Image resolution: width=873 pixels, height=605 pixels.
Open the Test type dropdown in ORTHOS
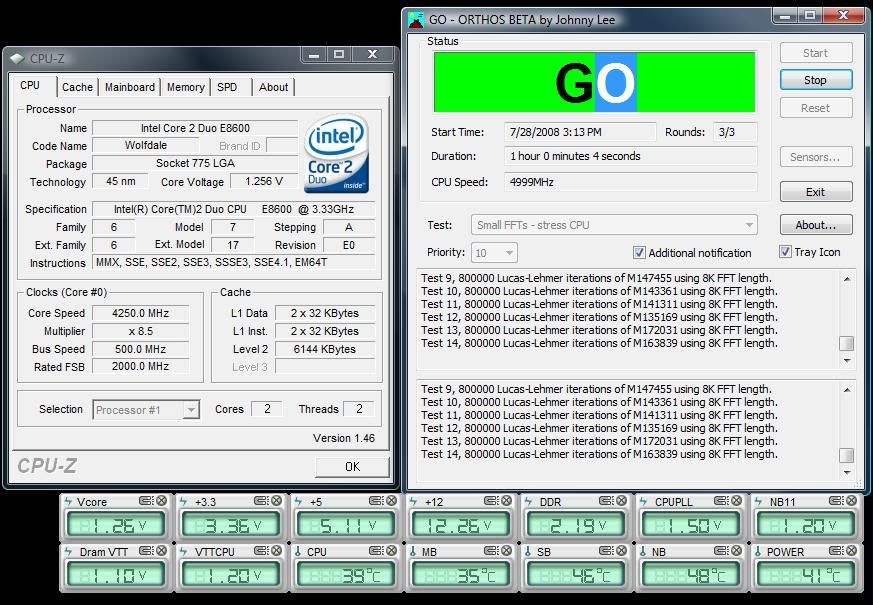tap(614, 225)
